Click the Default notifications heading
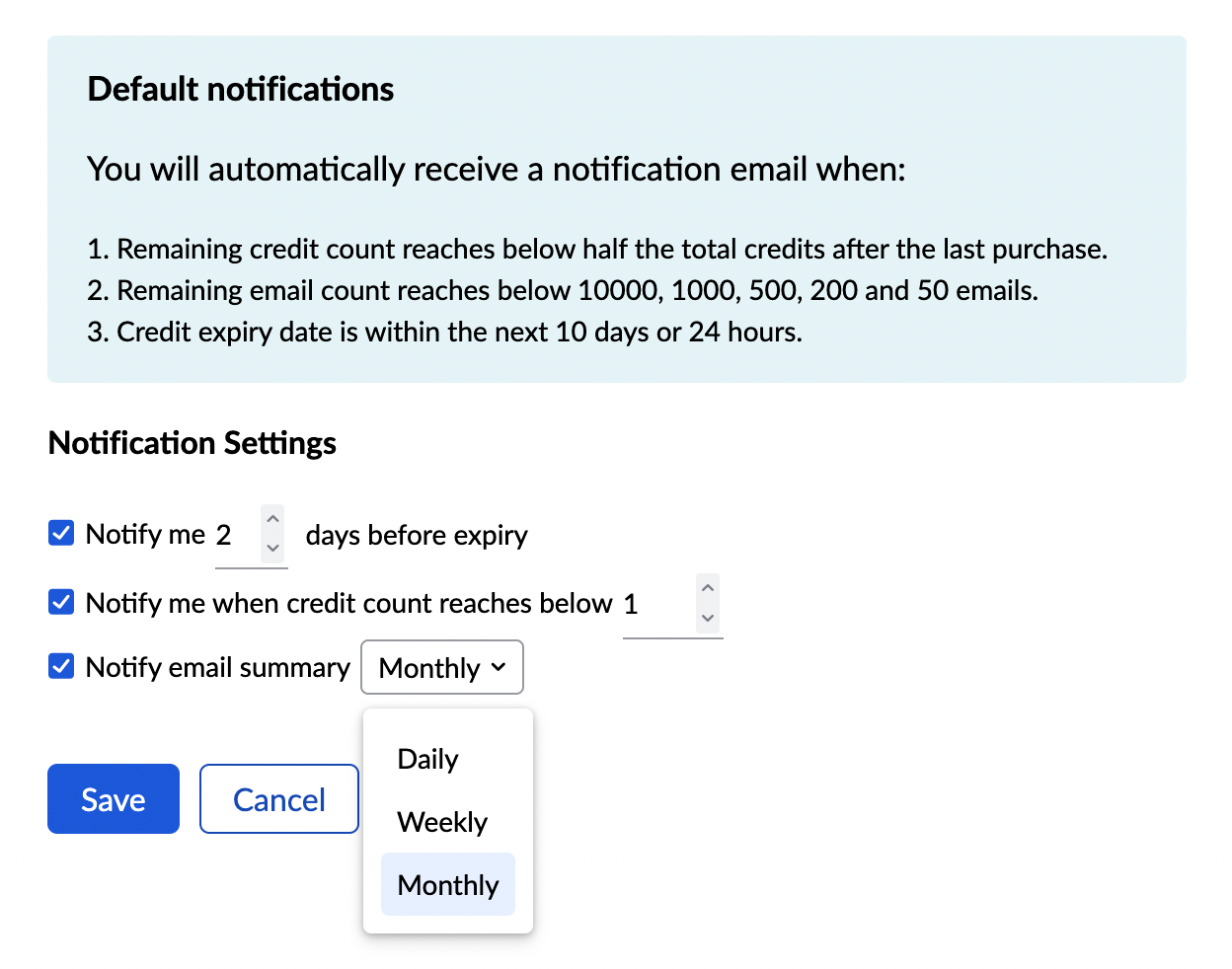 tap(241, 90)
